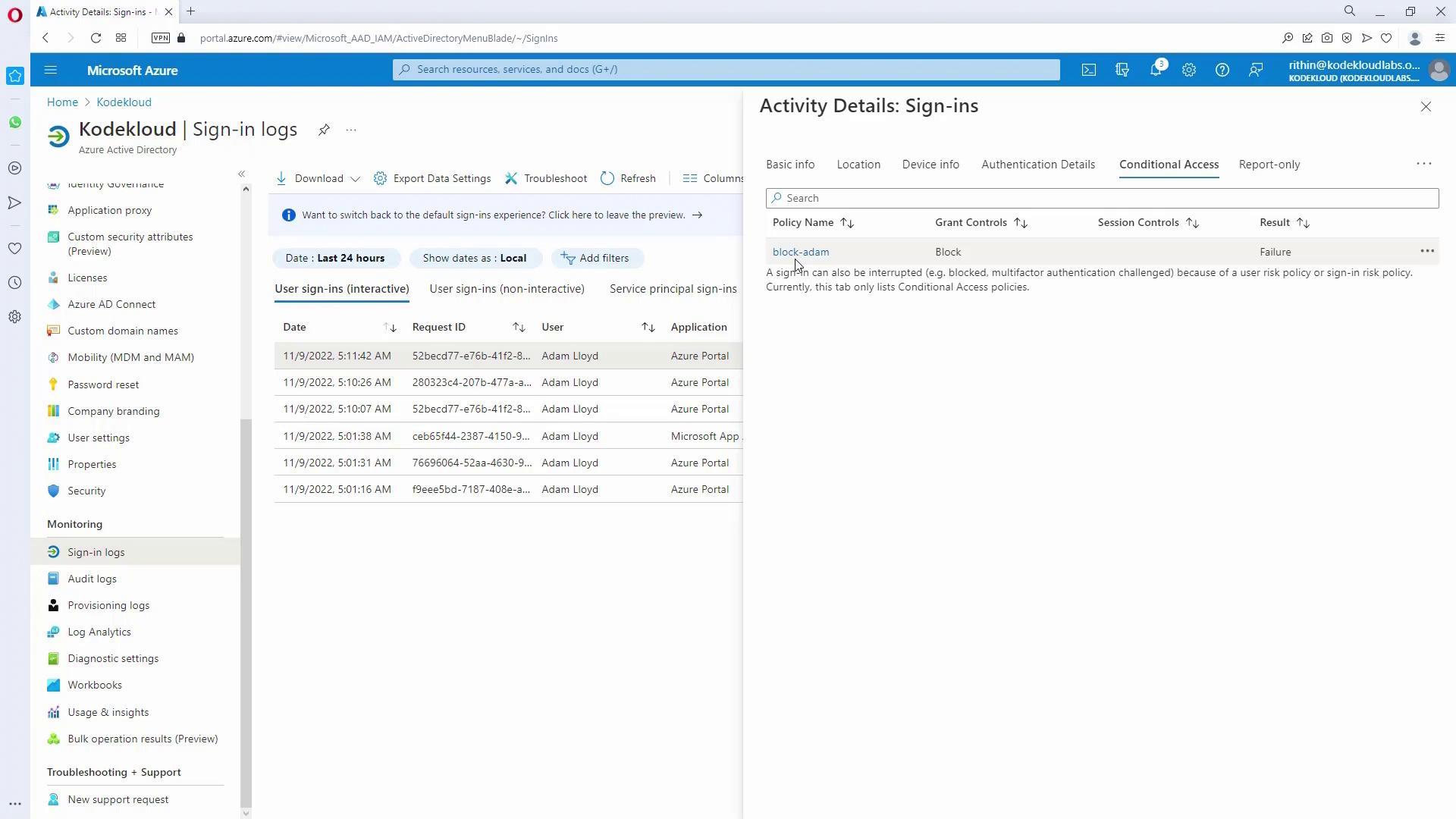Click the Directories and subscriptions filter icon
The height and width of the screenshot is (819, 1456).
[x=1122, y=70]
